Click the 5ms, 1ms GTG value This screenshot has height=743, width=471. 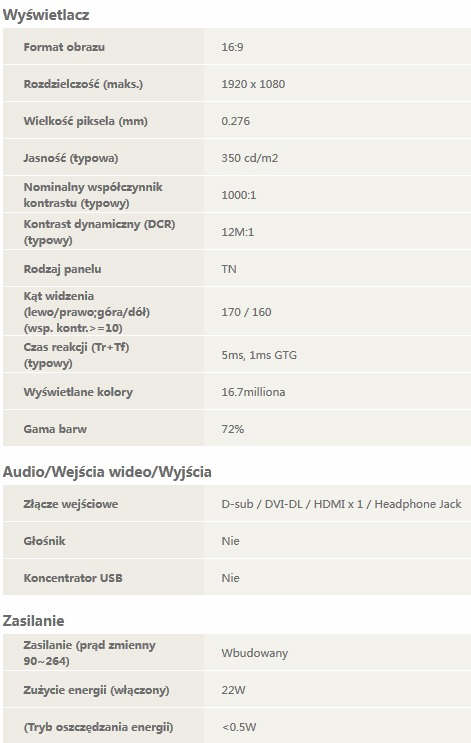click(259, 355)
